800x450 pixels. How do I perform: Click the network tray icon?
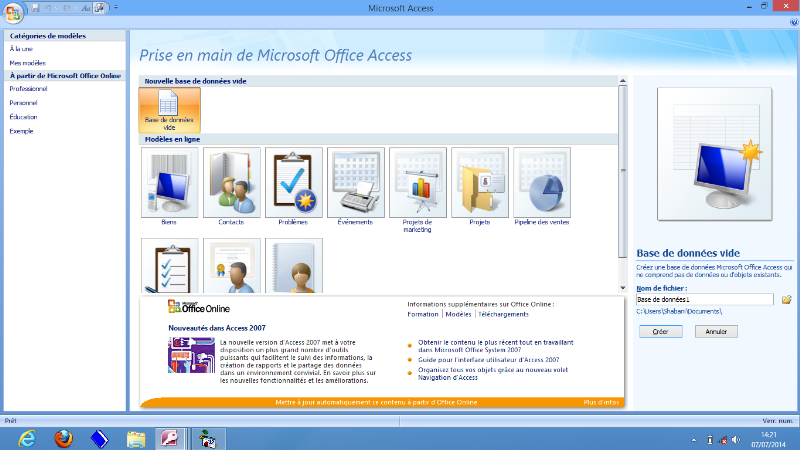tap(722, 440)
